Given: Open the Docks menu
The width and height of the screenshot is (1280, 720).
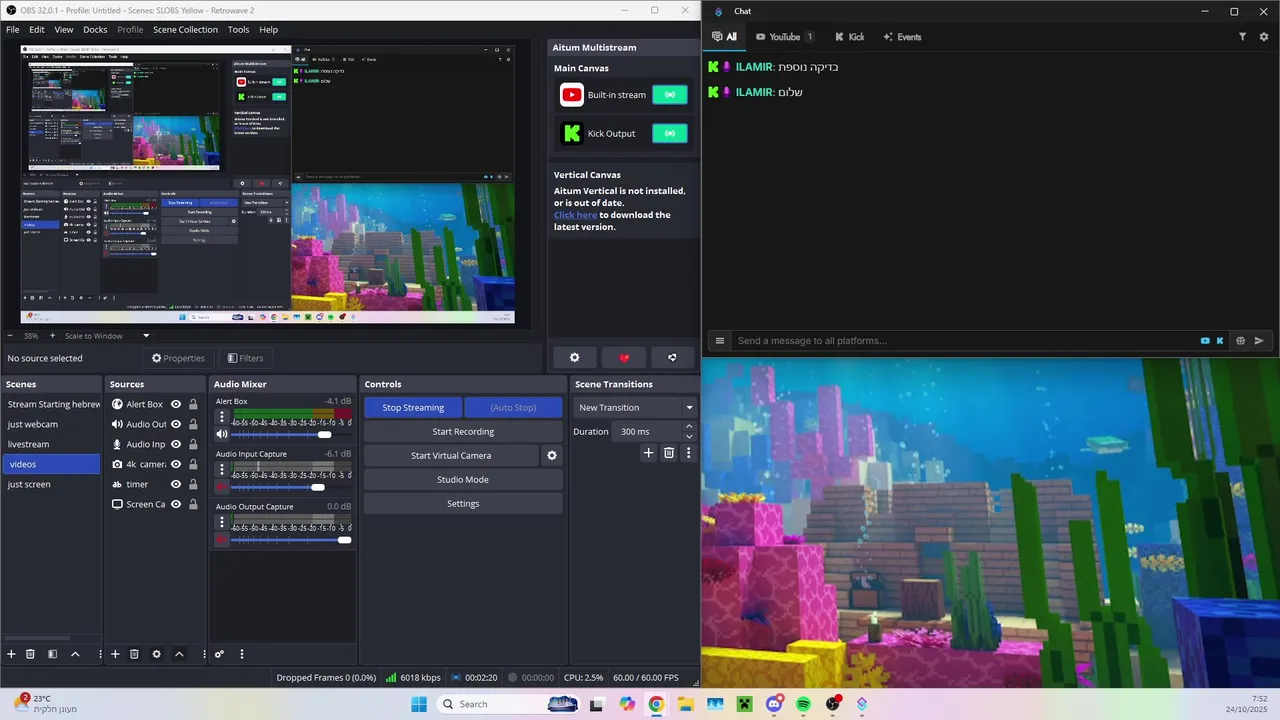Looking at the screenshot, I should (95, 29).
